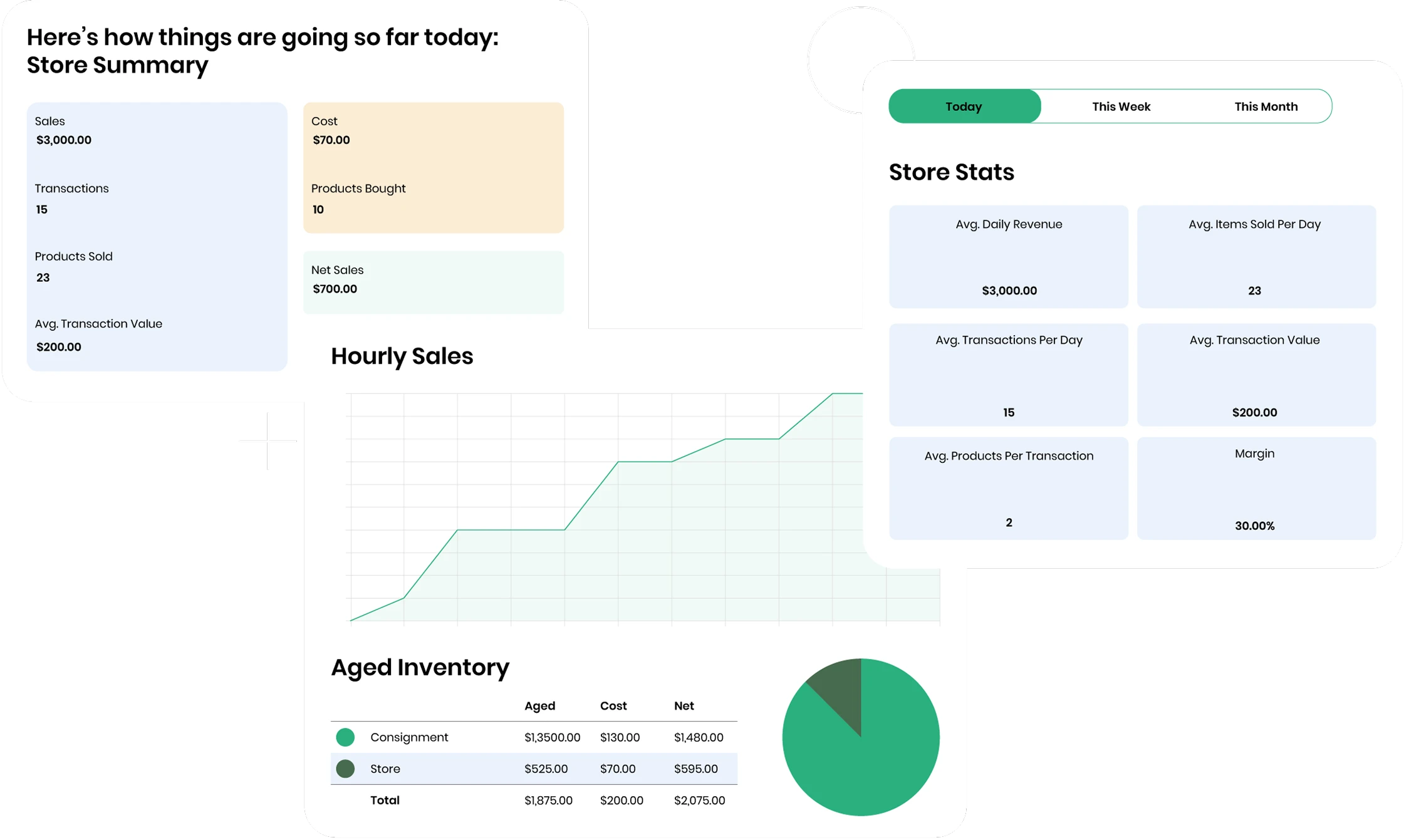Click the Cost summary panel
1404x840 pixels.
pyautogui.click(x=434, y=168)
